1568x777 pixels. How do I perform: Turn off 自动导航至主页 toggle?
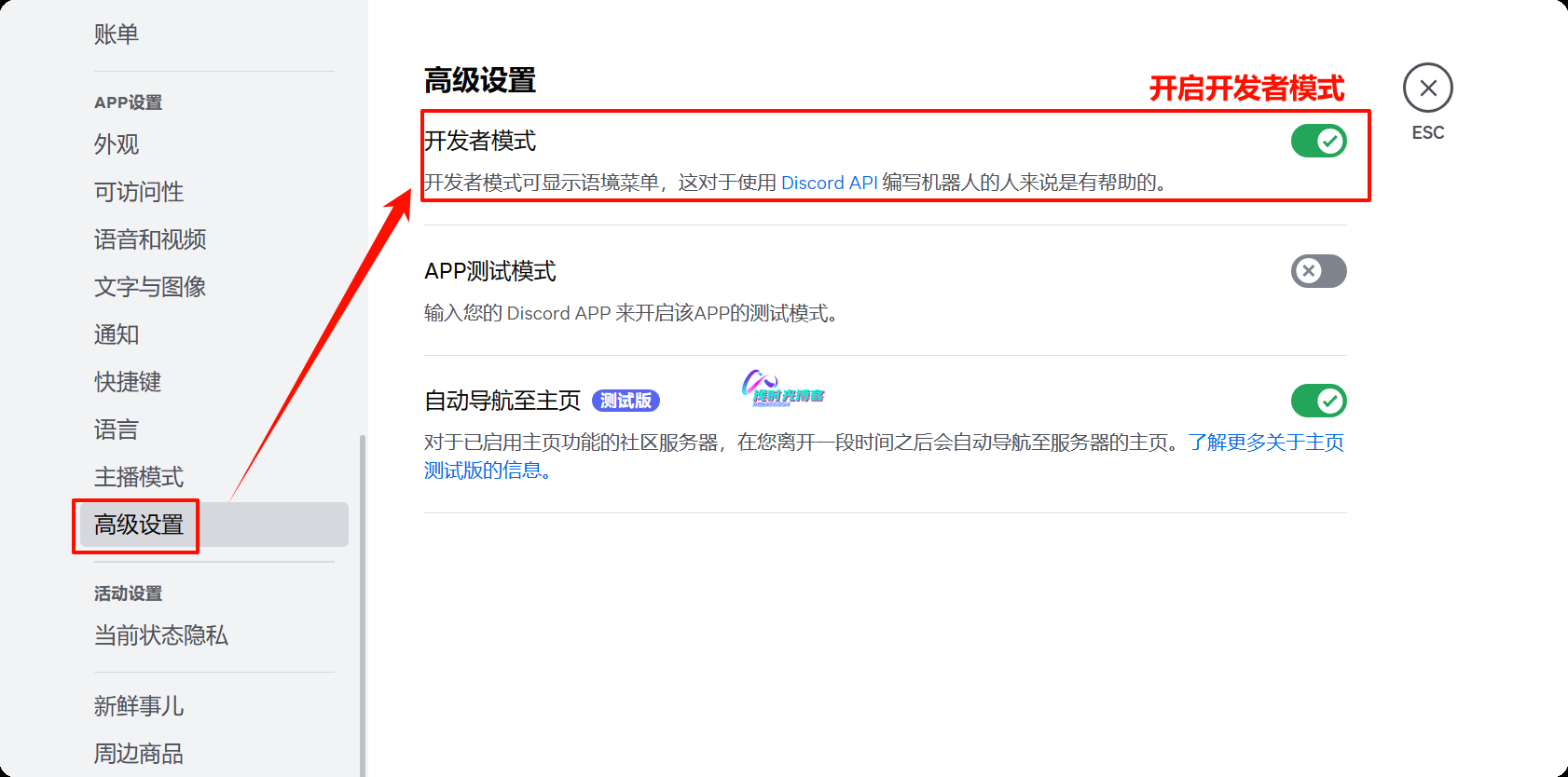pos(1318,402)
